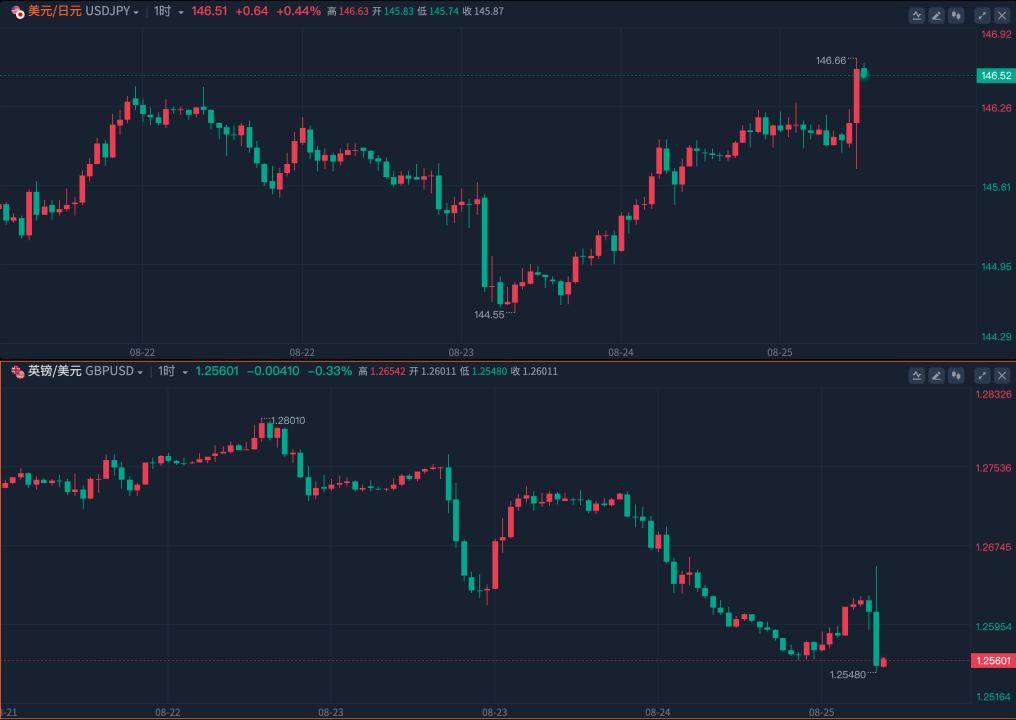Click current price label 146.52 on axis
The height and width of the screenshot is (720, 1016).
[995, 76]
